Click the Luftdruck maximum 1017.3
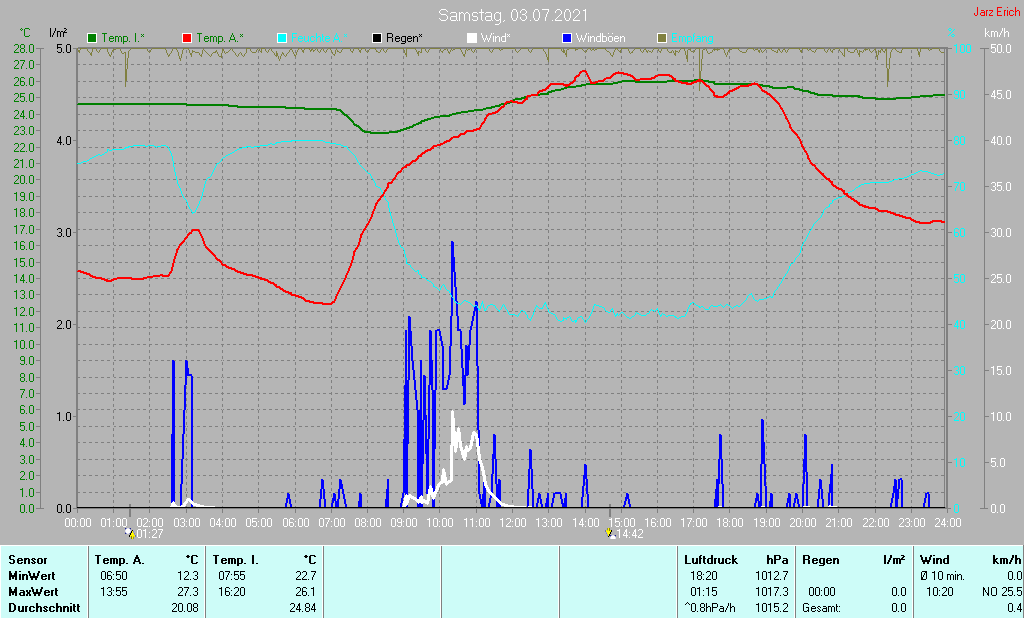The image size is (1024, 618). (x=772, y=592)
